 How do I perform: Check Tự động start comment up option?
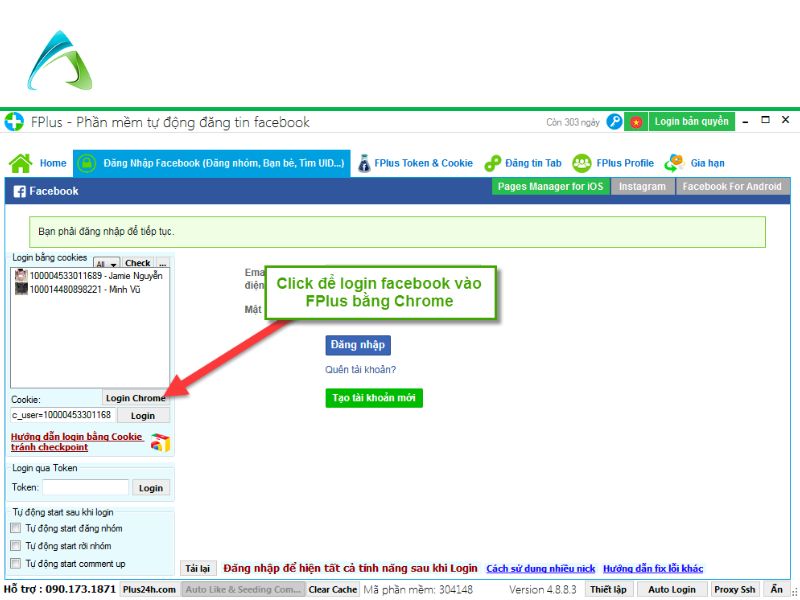(15, 563)
